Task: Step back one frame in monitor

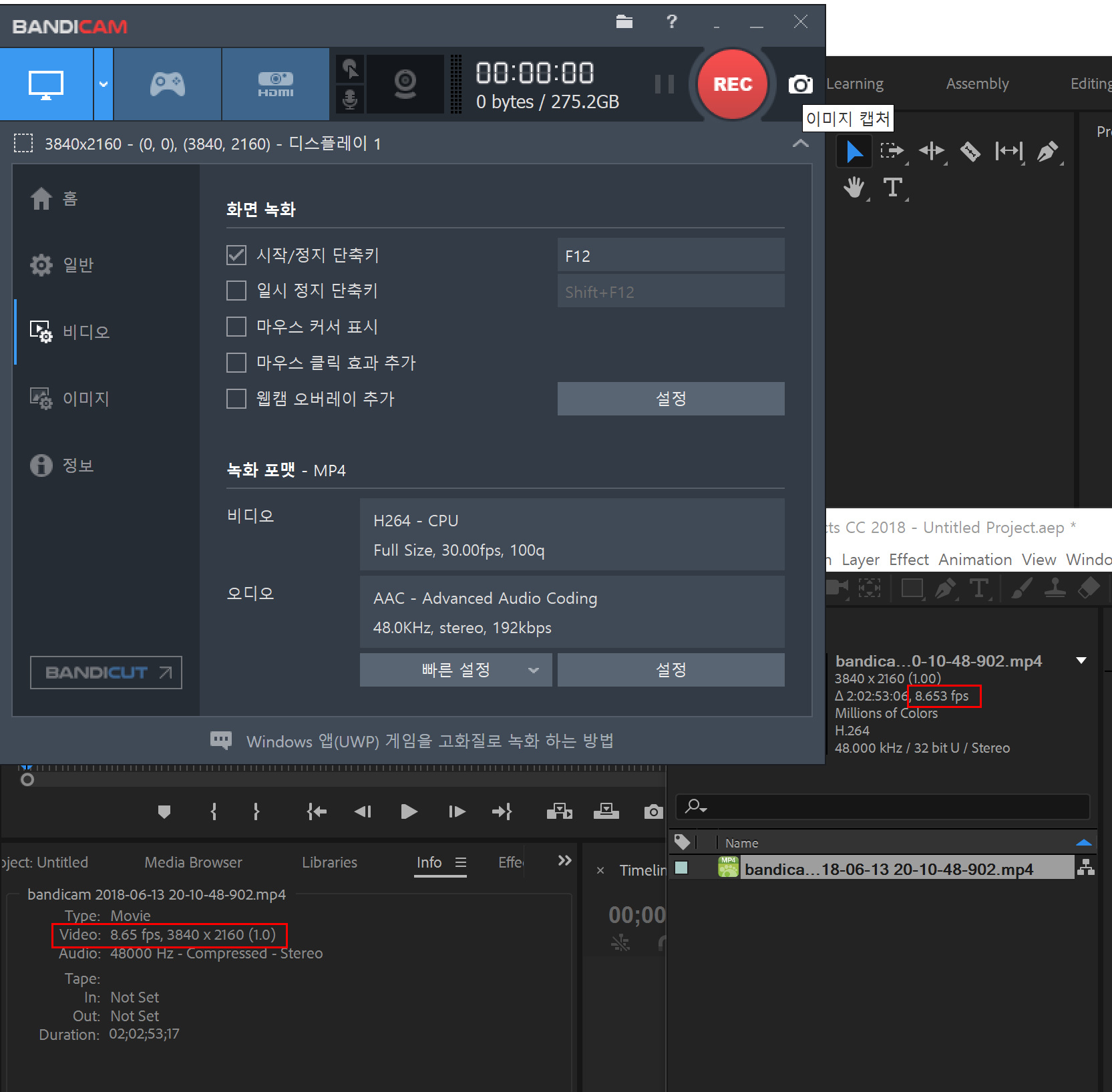Action: tap(363, 811)
